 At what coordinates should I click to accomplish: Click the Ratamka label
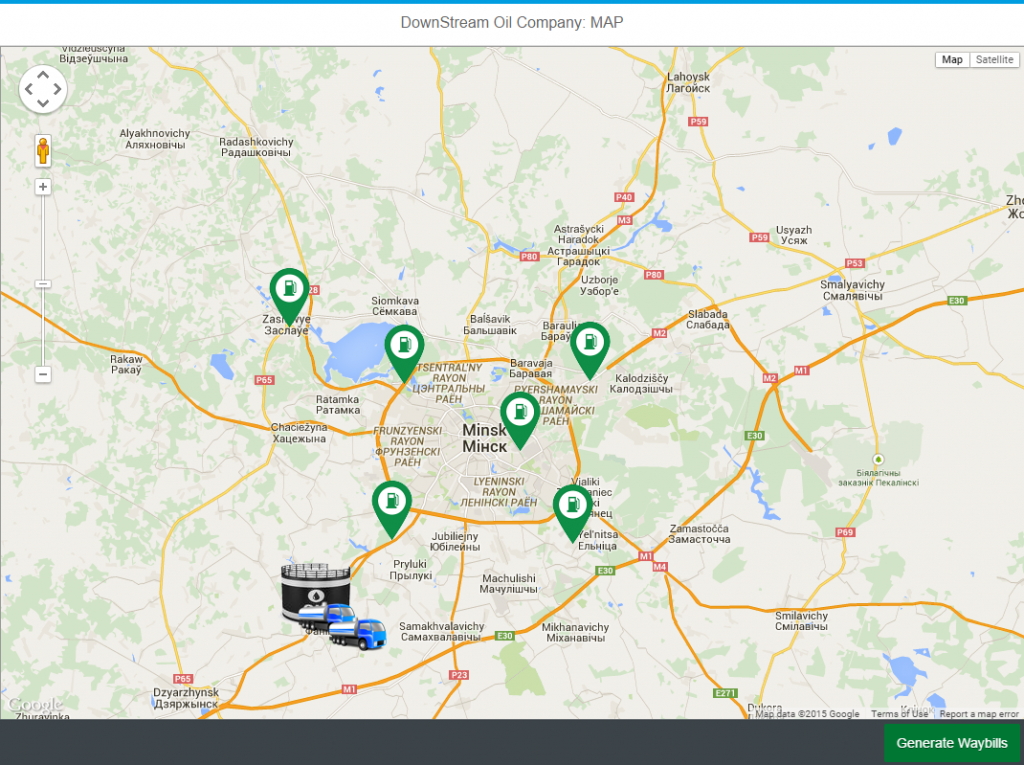(338, 404)
